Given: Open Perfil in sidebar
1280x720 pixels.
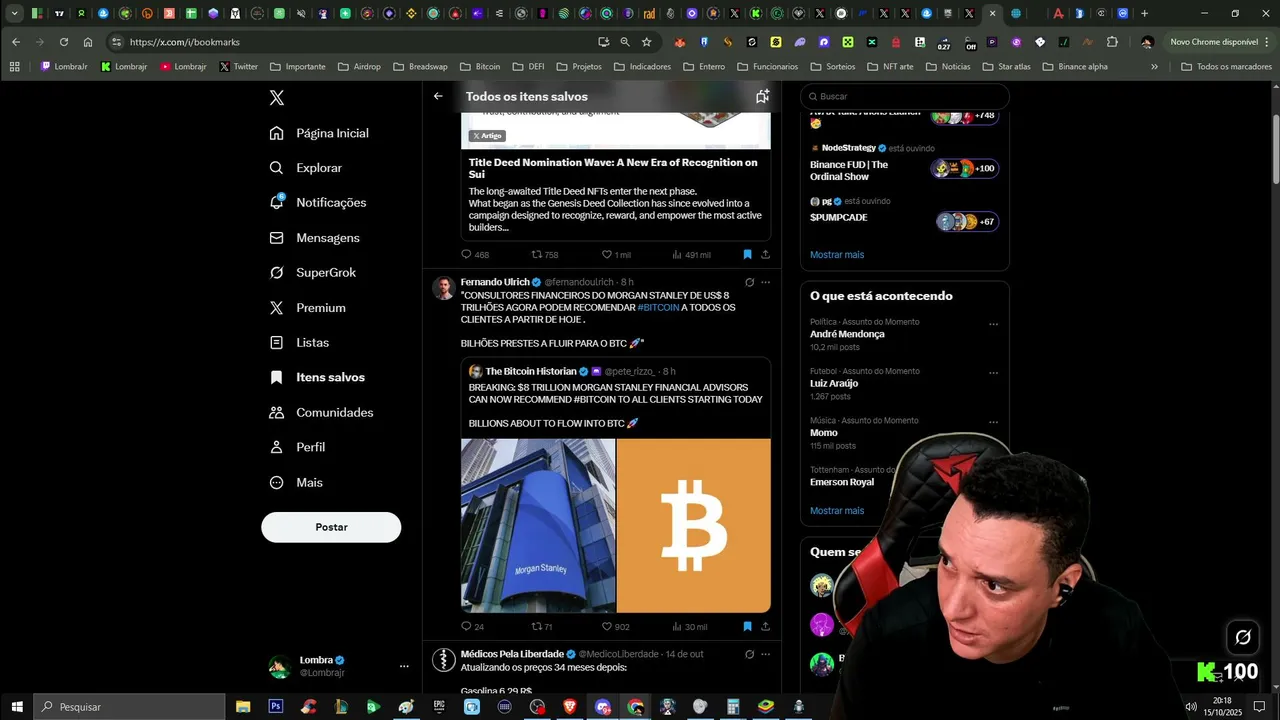Looking at the screenshot, I should coord(298,447).
